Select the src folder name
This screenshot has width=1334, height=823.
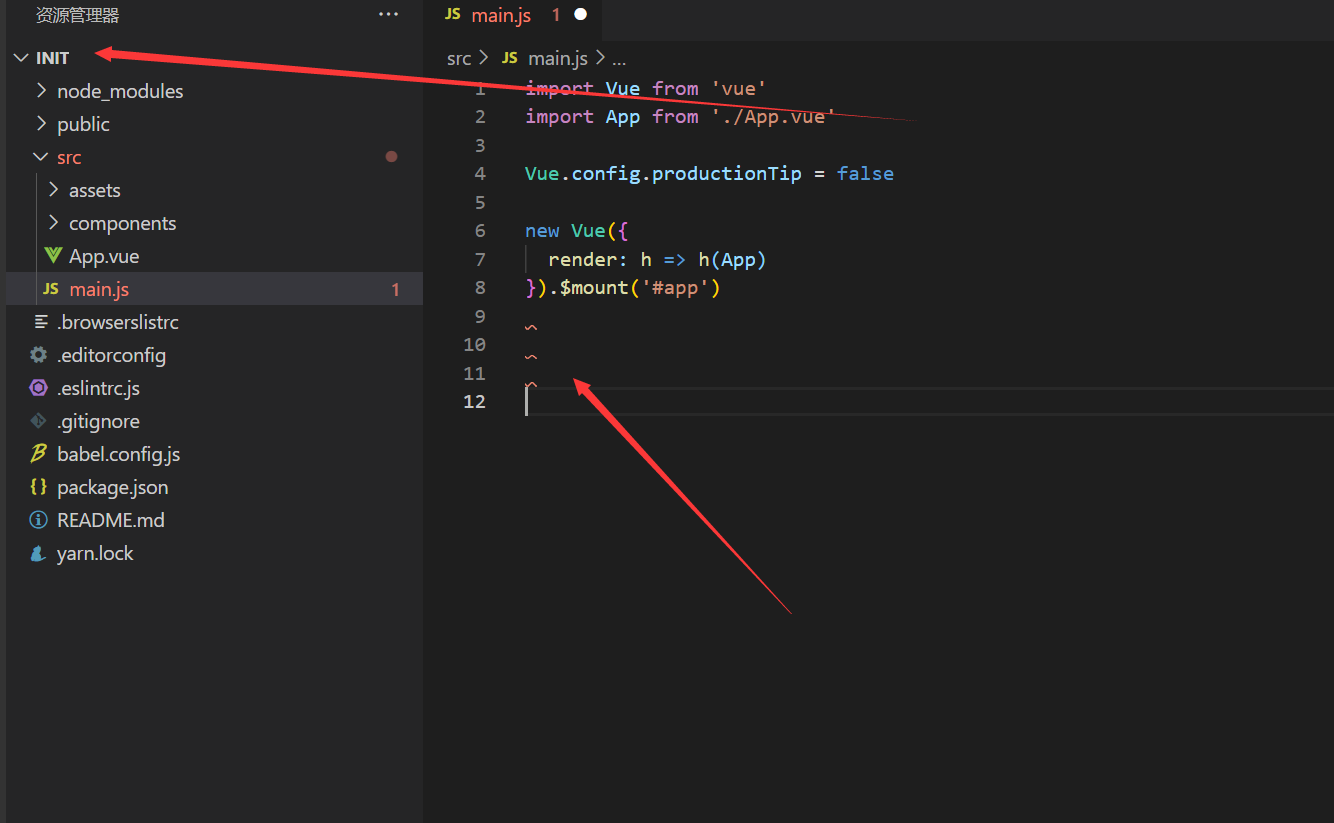69,157
